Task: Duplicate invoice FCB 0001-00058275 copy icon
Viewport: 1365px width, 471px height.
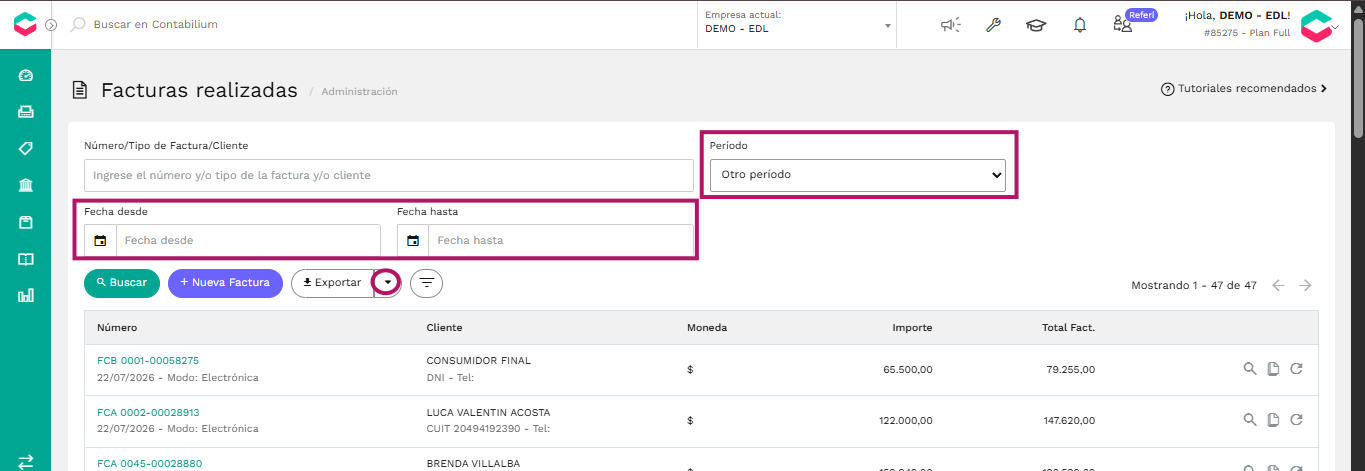Action: [x=1273, y=369]
